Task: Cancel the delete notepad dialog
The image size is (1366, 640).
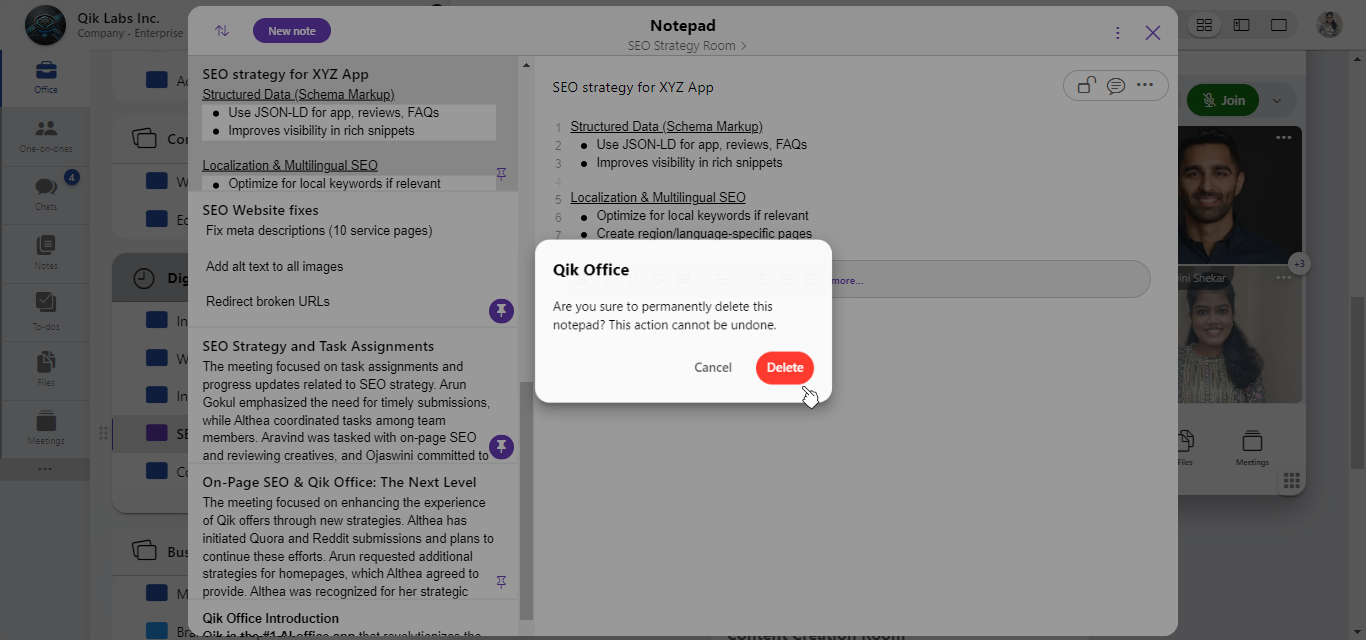Action: (x=712, y=367)
